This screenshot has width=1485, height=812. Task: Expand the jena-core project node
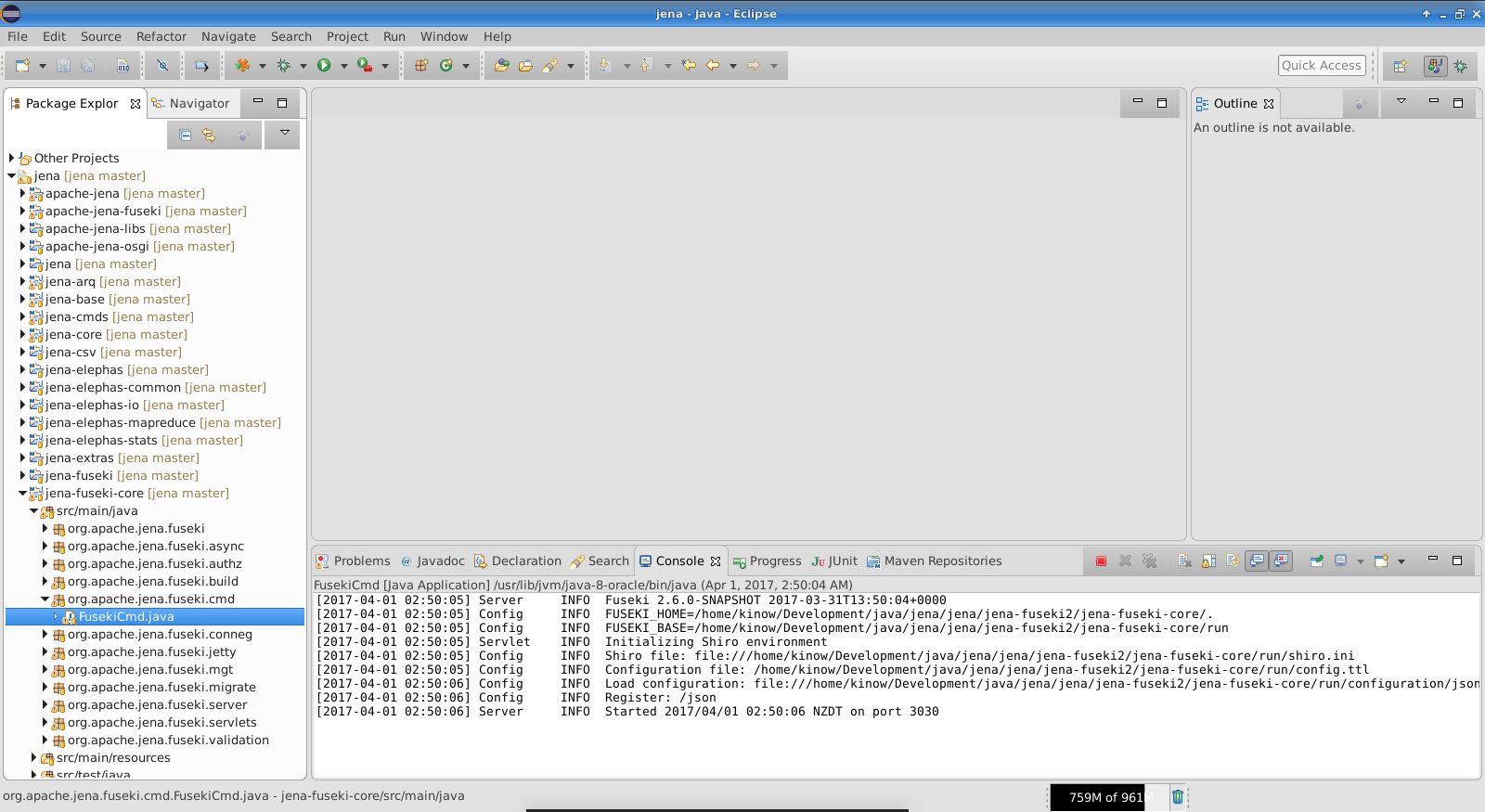(22, 335)
